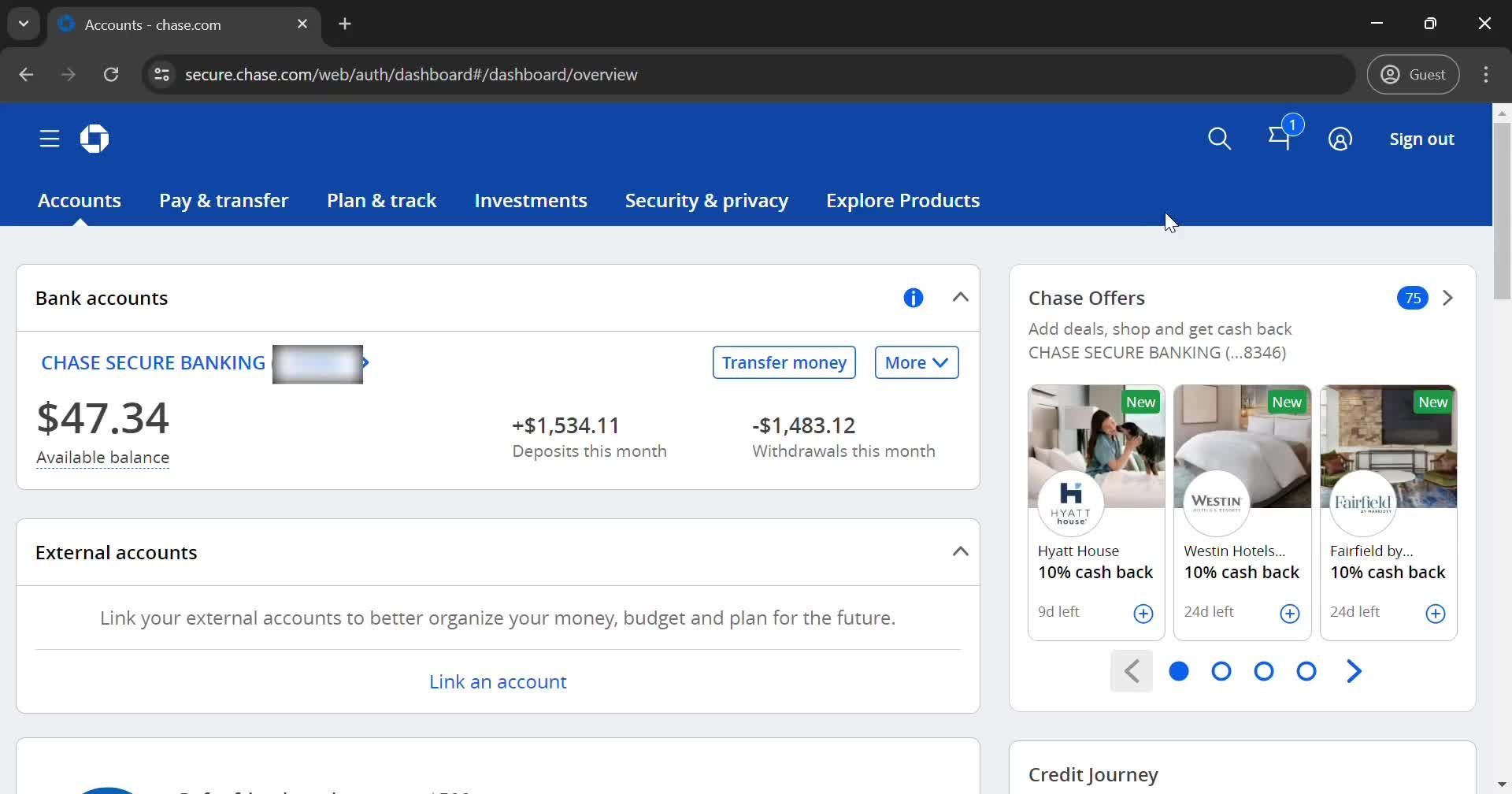
Task: Click the Bank accounts info icon
Action: [913, 298]
